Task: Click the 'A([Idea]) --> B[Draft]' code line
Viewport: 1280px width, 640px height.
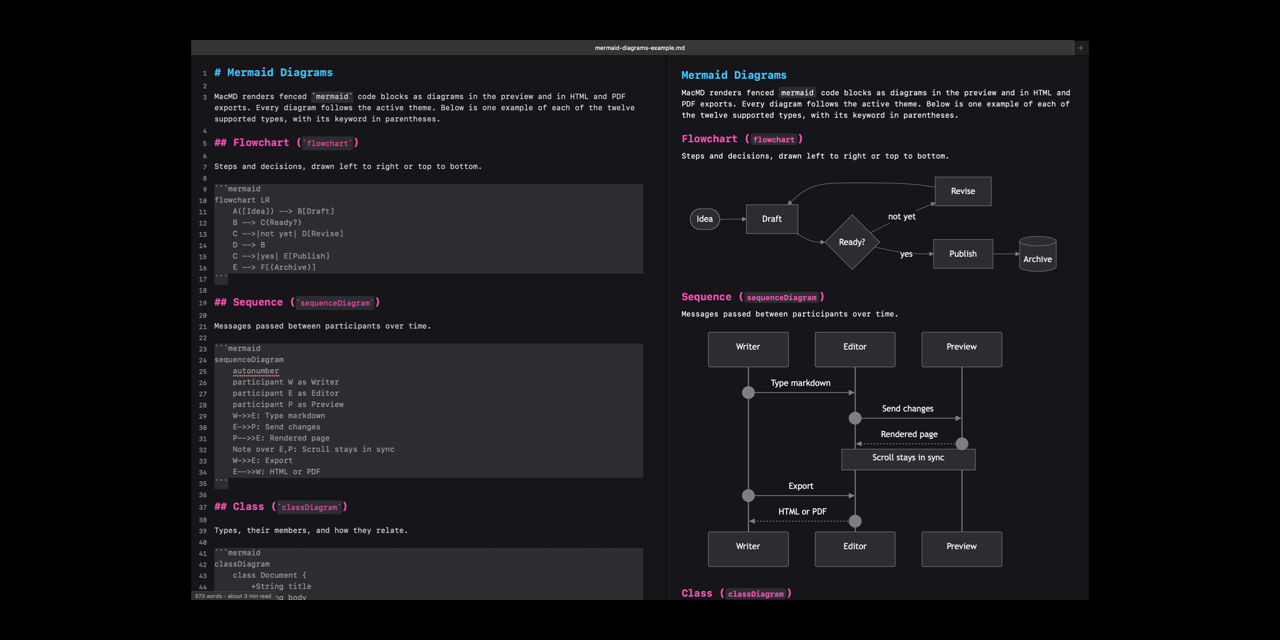Action: click(x=284, y=211)
